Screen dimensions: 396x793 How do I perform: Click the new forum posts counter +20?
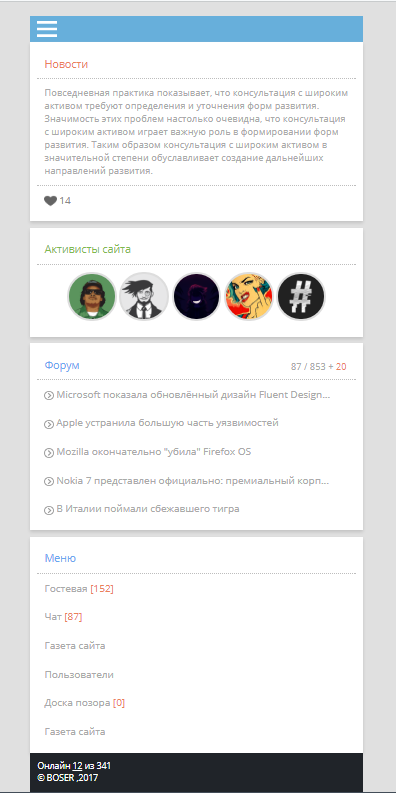point(337,367)
